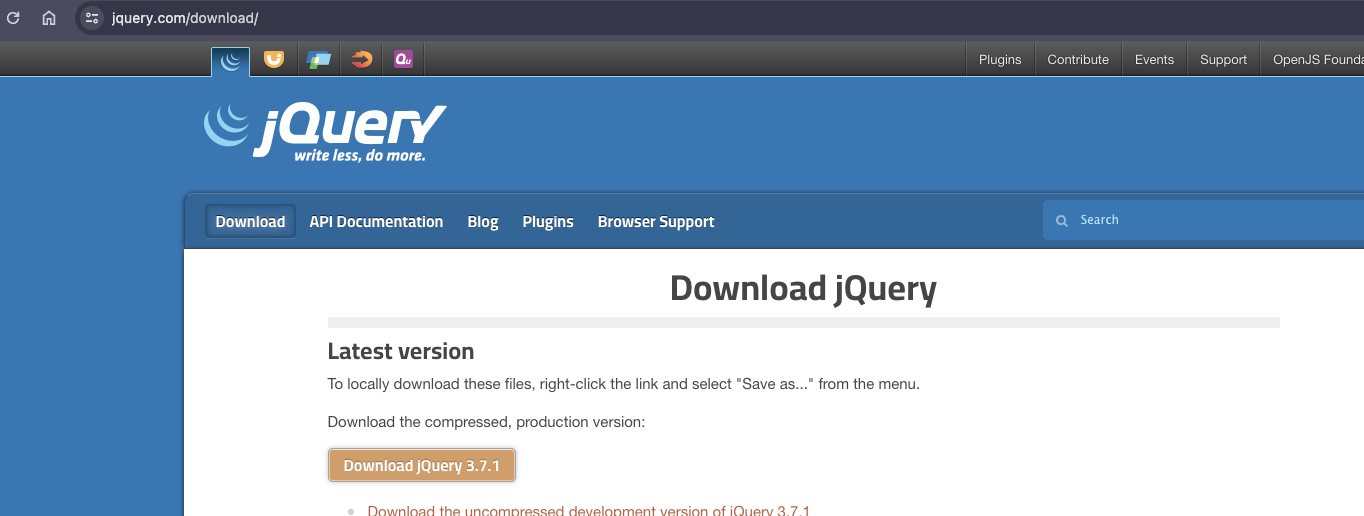Open Browser Support navigation item
This screenshot has height=516, width=1364.
656,222
